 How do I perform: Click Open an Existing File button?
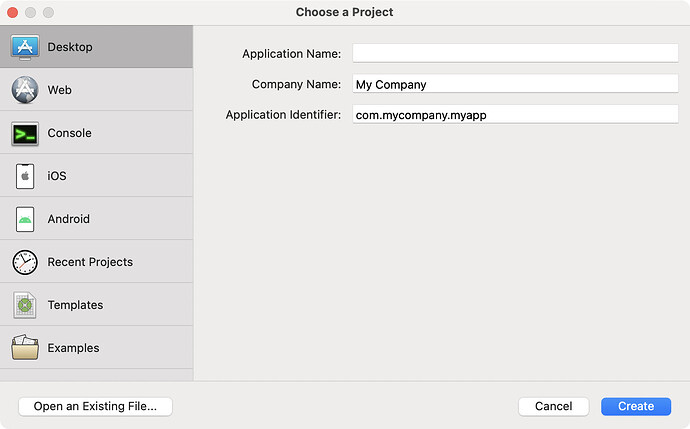tap(95, 406)
